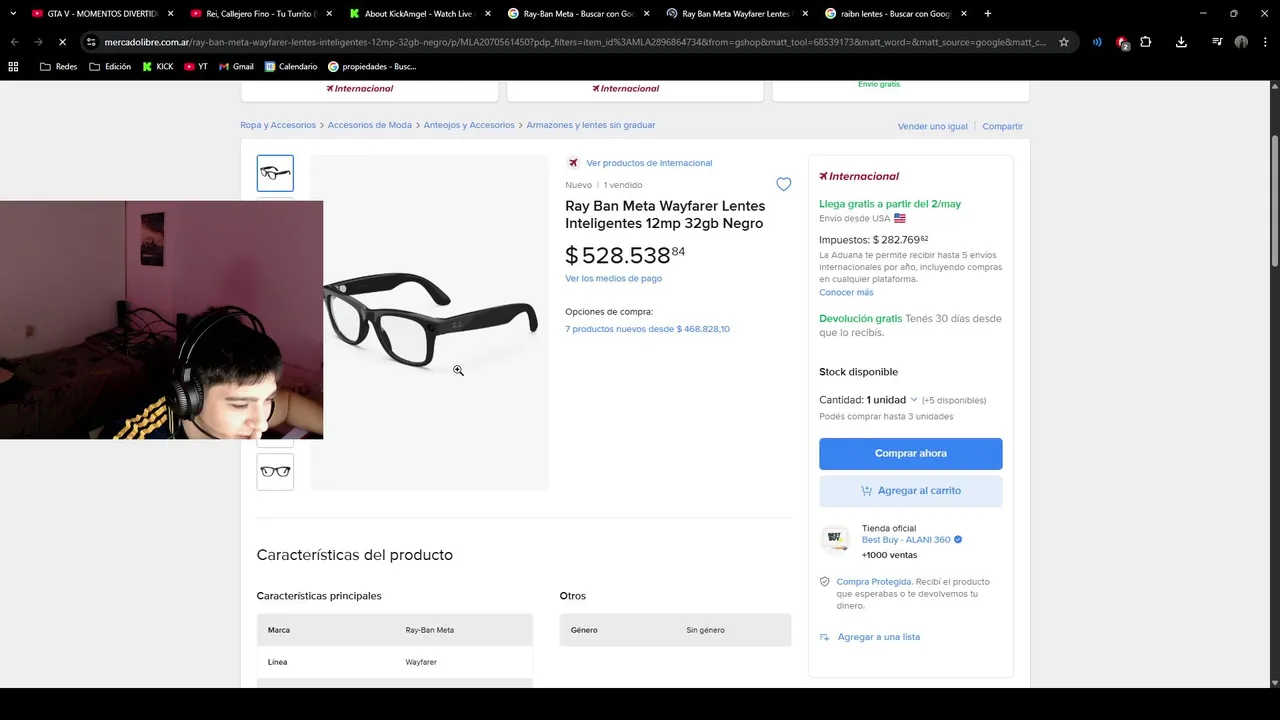Stop loading the page in Chrome
The image size is (1280, 720).
pos(62,42)
